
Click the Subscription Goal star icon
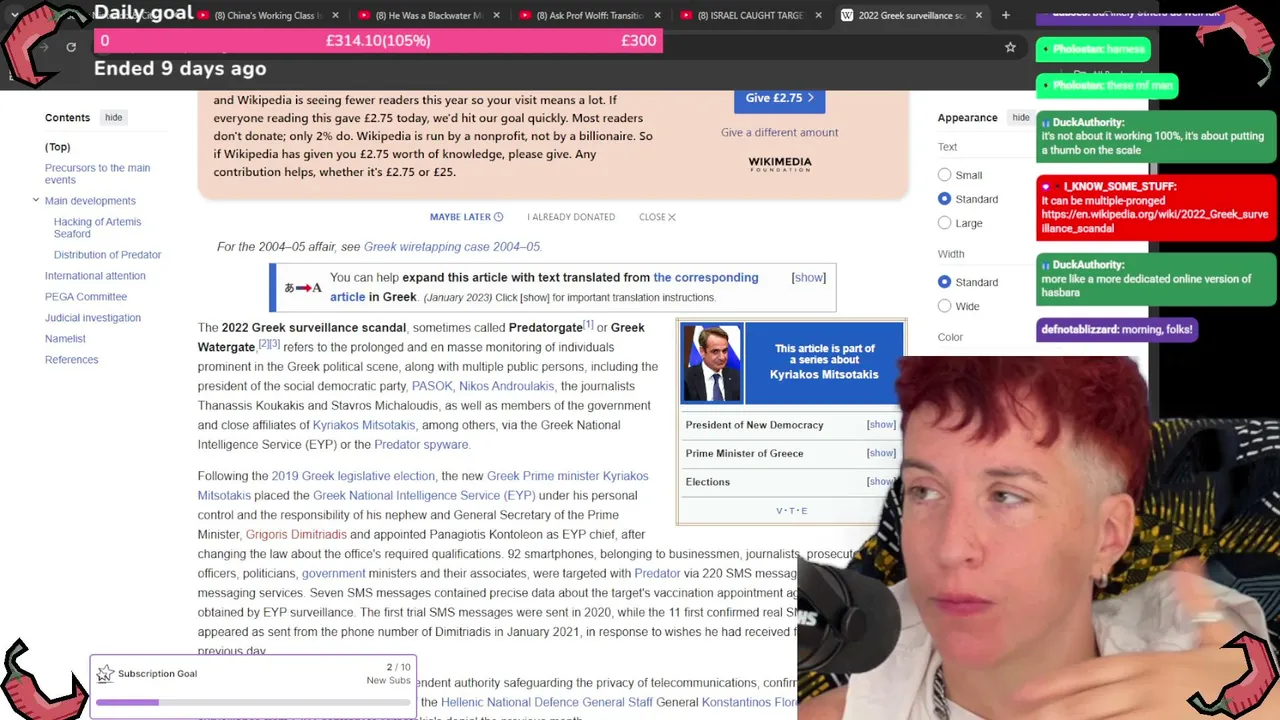tap(105, 674)
